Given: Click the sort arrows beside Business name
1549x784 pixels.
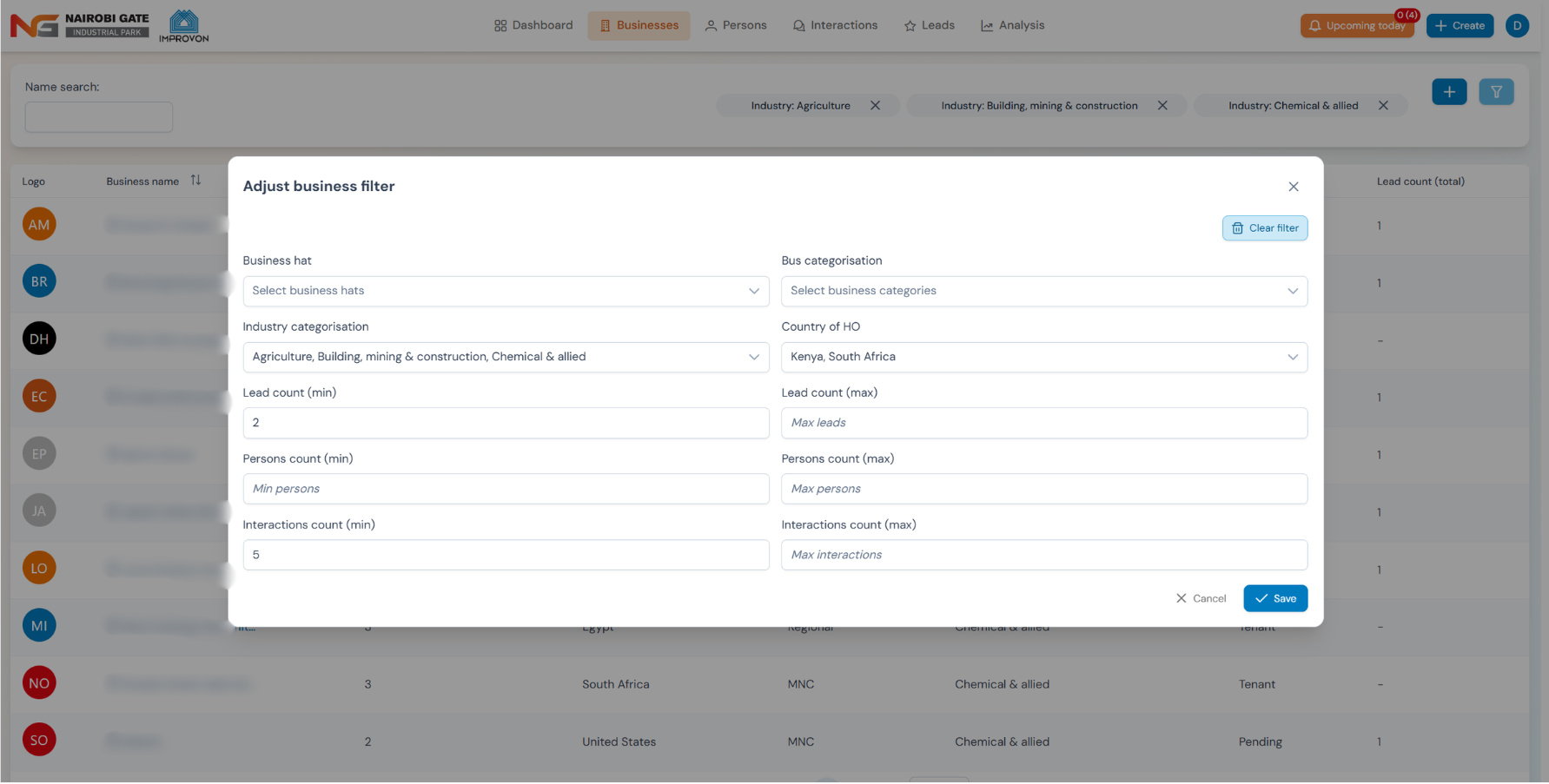Looking at the screenshot, I should 195,181.
